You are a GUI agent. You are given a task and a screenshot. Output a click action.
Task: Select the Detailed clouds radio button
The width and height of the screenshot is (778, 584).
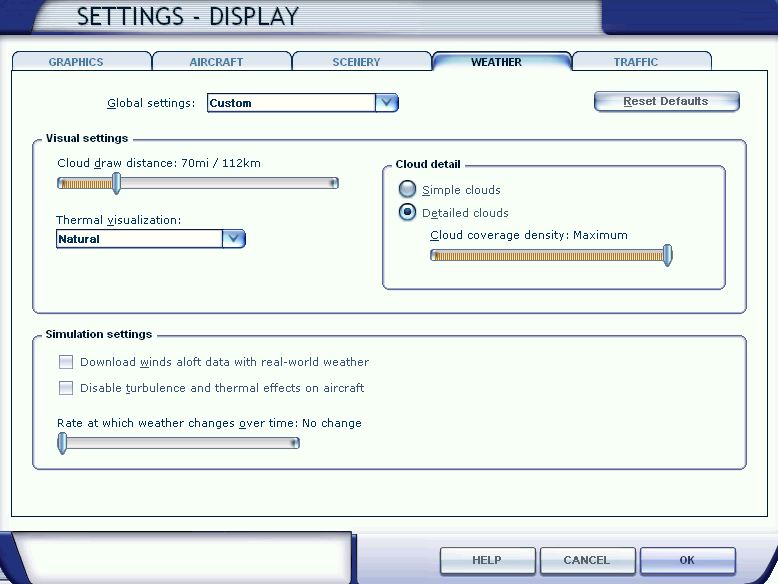(407, 212)
